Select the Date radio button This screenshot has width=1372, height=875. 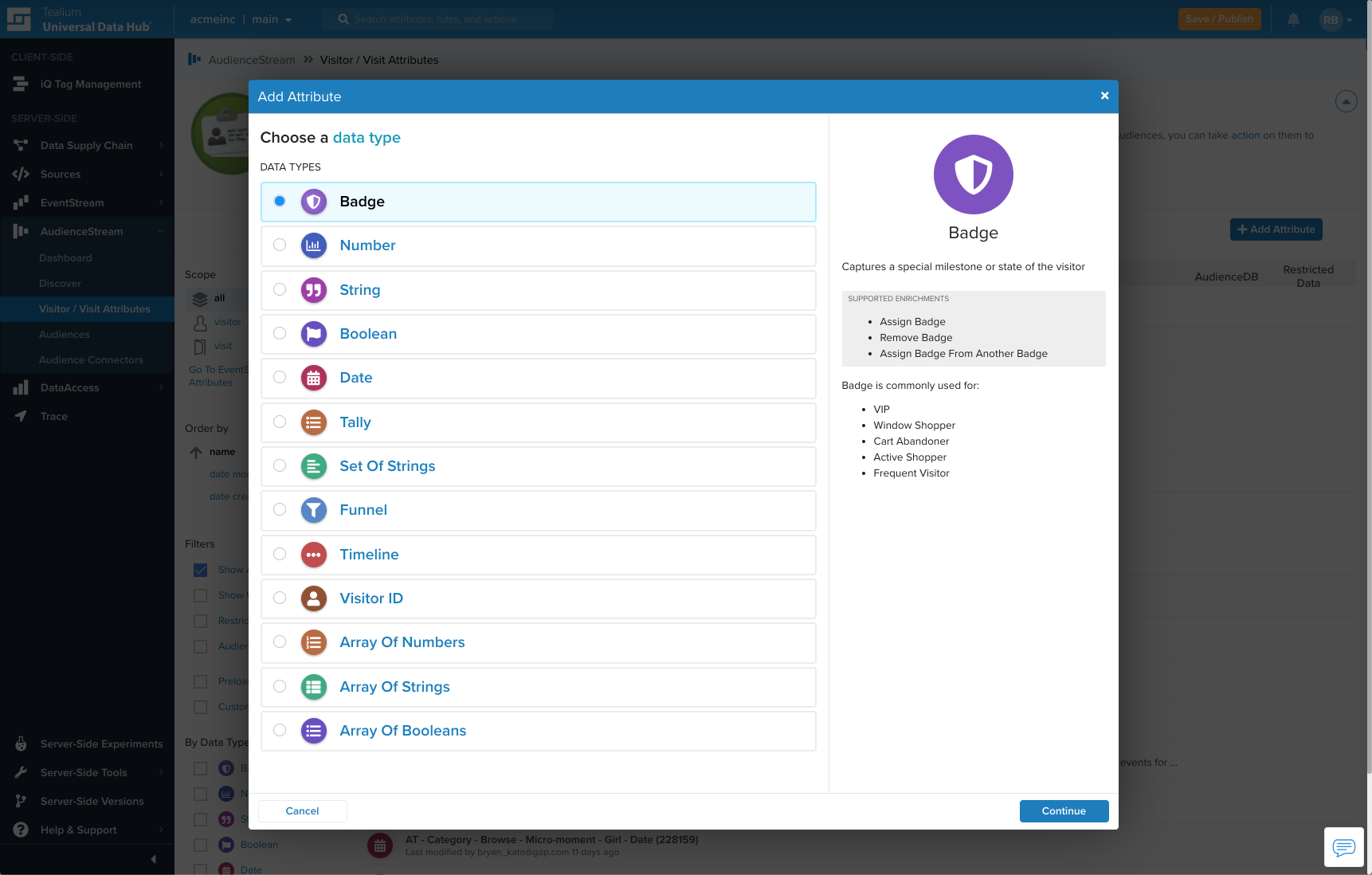[x=280, y=377]
